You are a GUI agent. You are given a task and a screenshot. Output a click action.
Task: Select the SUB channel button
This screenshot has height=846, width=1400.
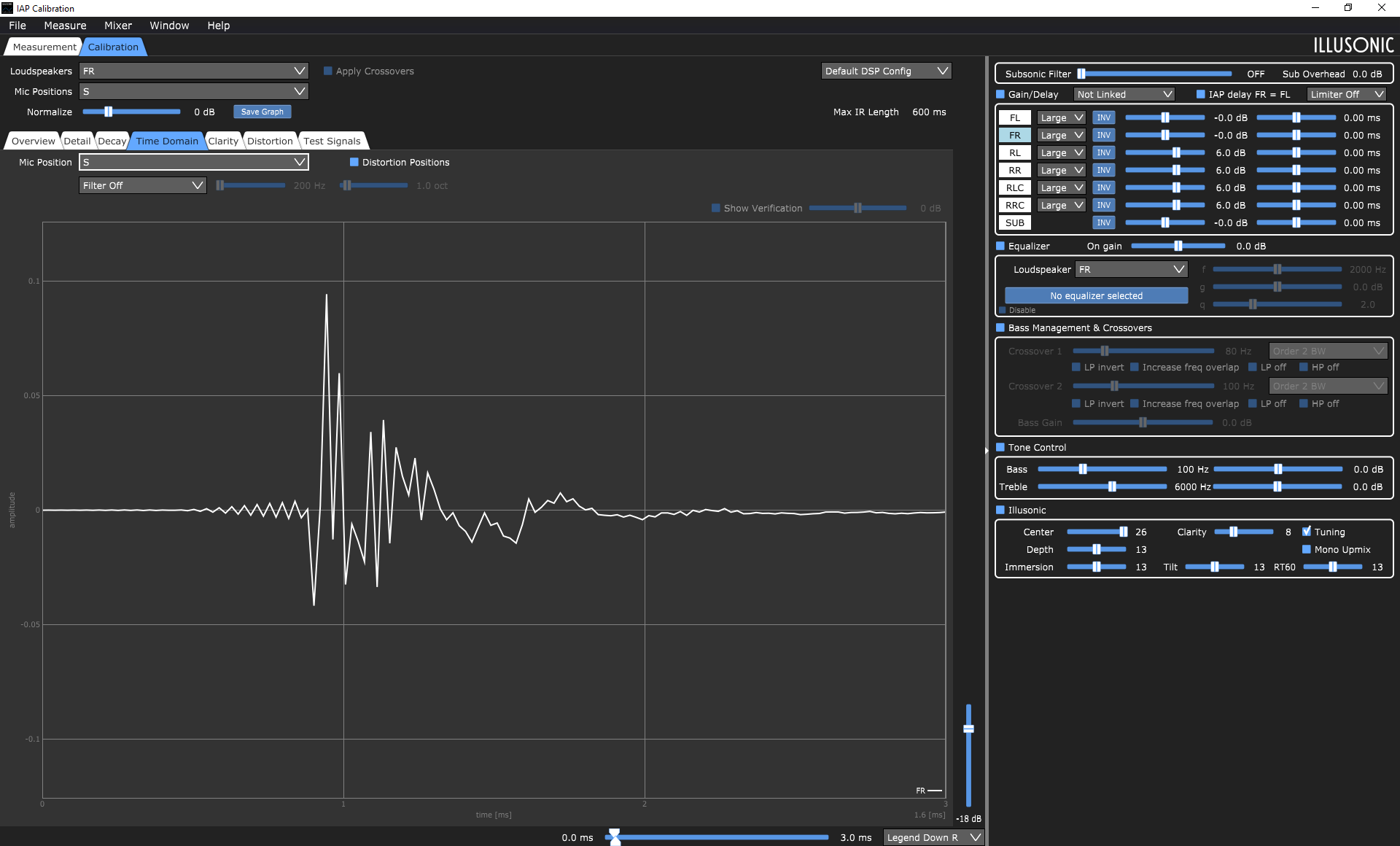click(x=1015, y=222)
